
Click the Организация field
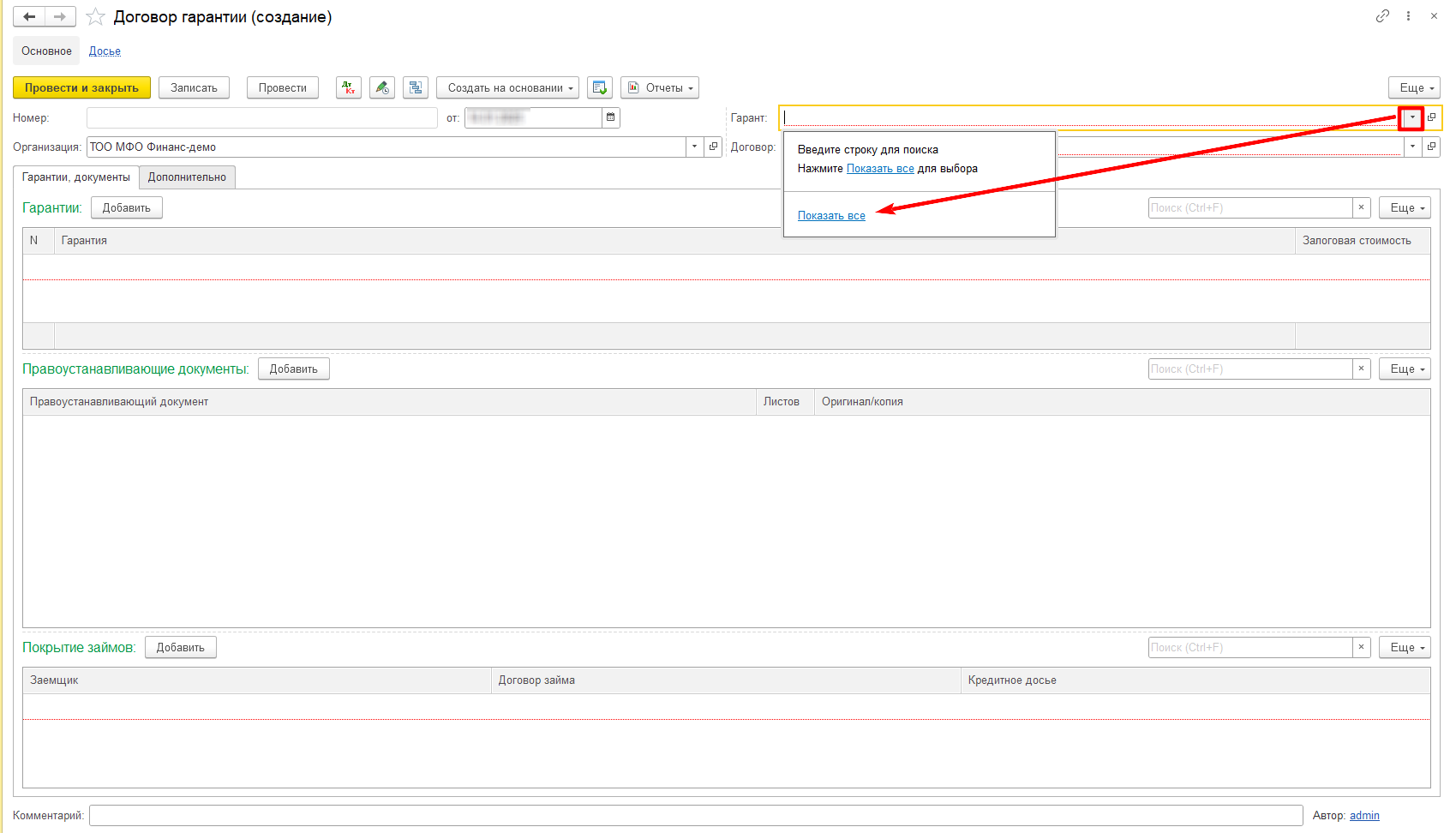pos(386,147)
